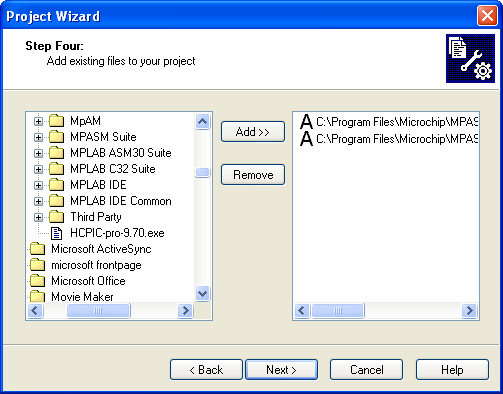Image resolution: width=503 pixels, height=394 pixels.
Task: Expand the MpAM folder node
Action: 38,121
